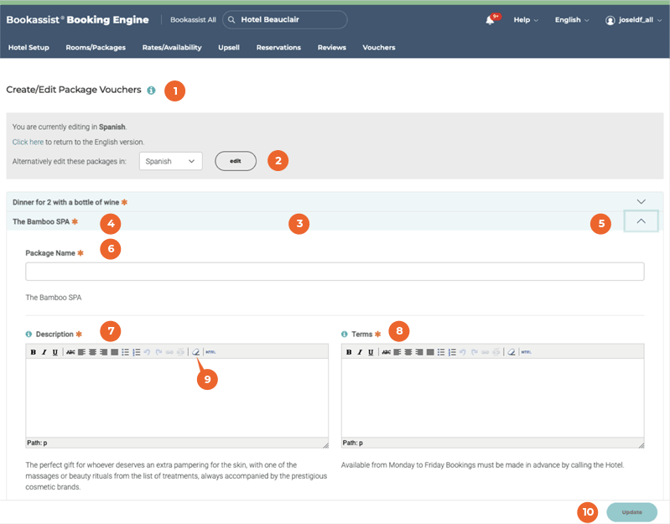Click info icon next to Description label
Screen dimensions: 670x524
(x=29, y=334)
